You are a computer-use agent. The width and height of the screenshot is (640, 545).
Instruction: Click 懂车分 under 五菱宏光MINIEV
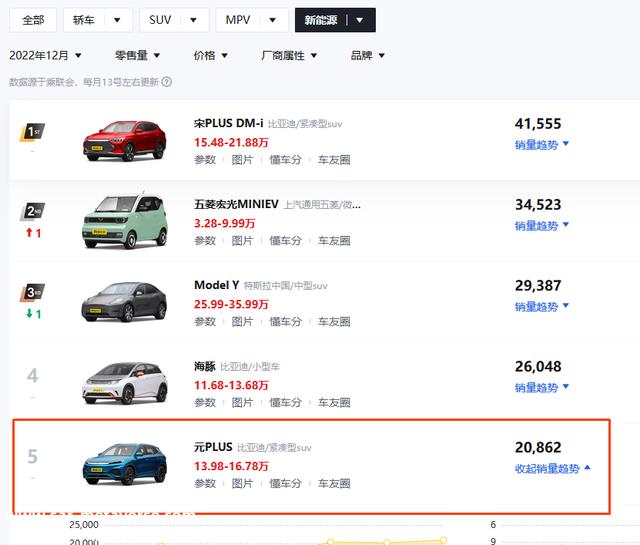[x=286, y=240]
